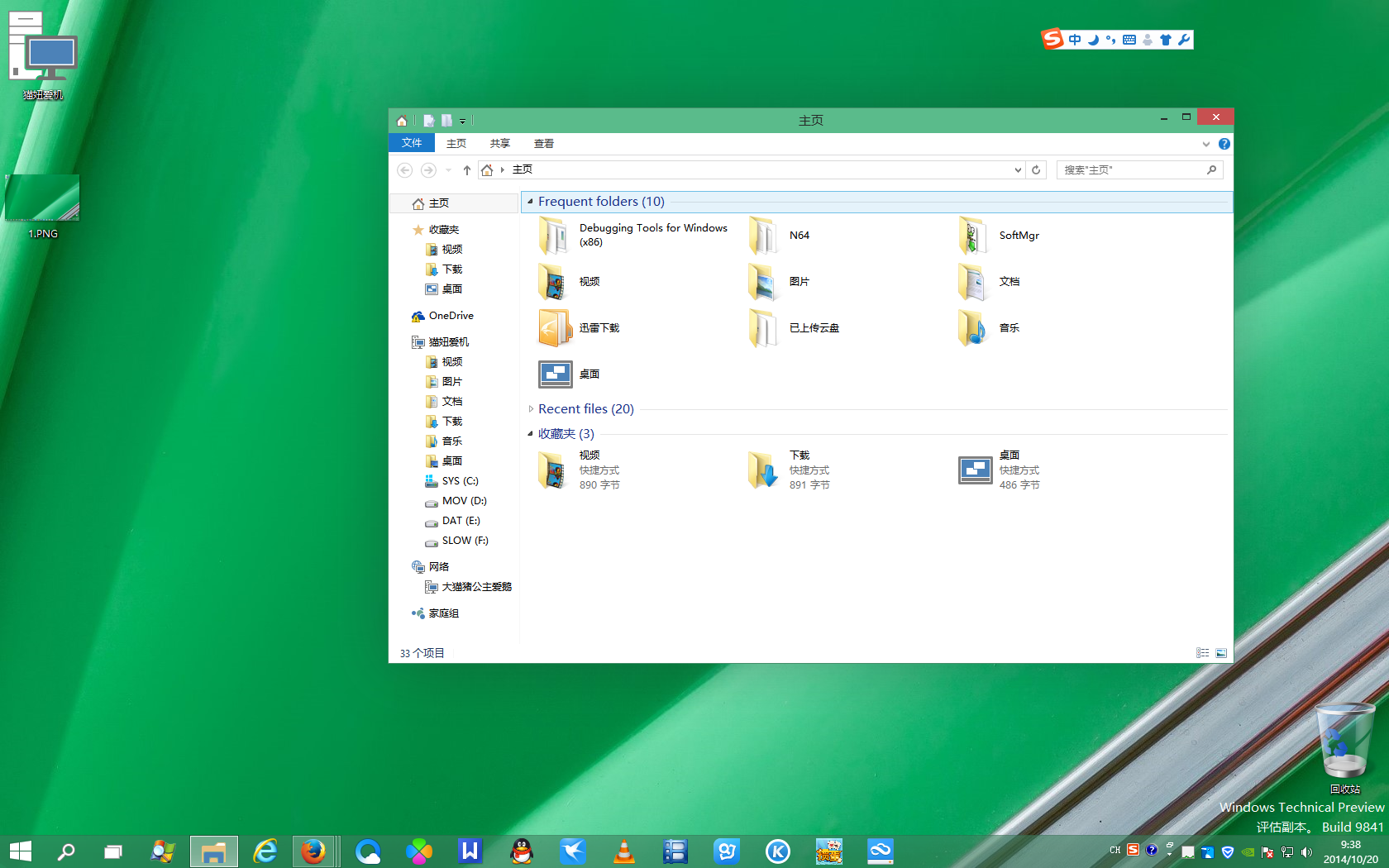Switch to large icons view in status bar
Screen dimensions: 1389x868
1221,653
